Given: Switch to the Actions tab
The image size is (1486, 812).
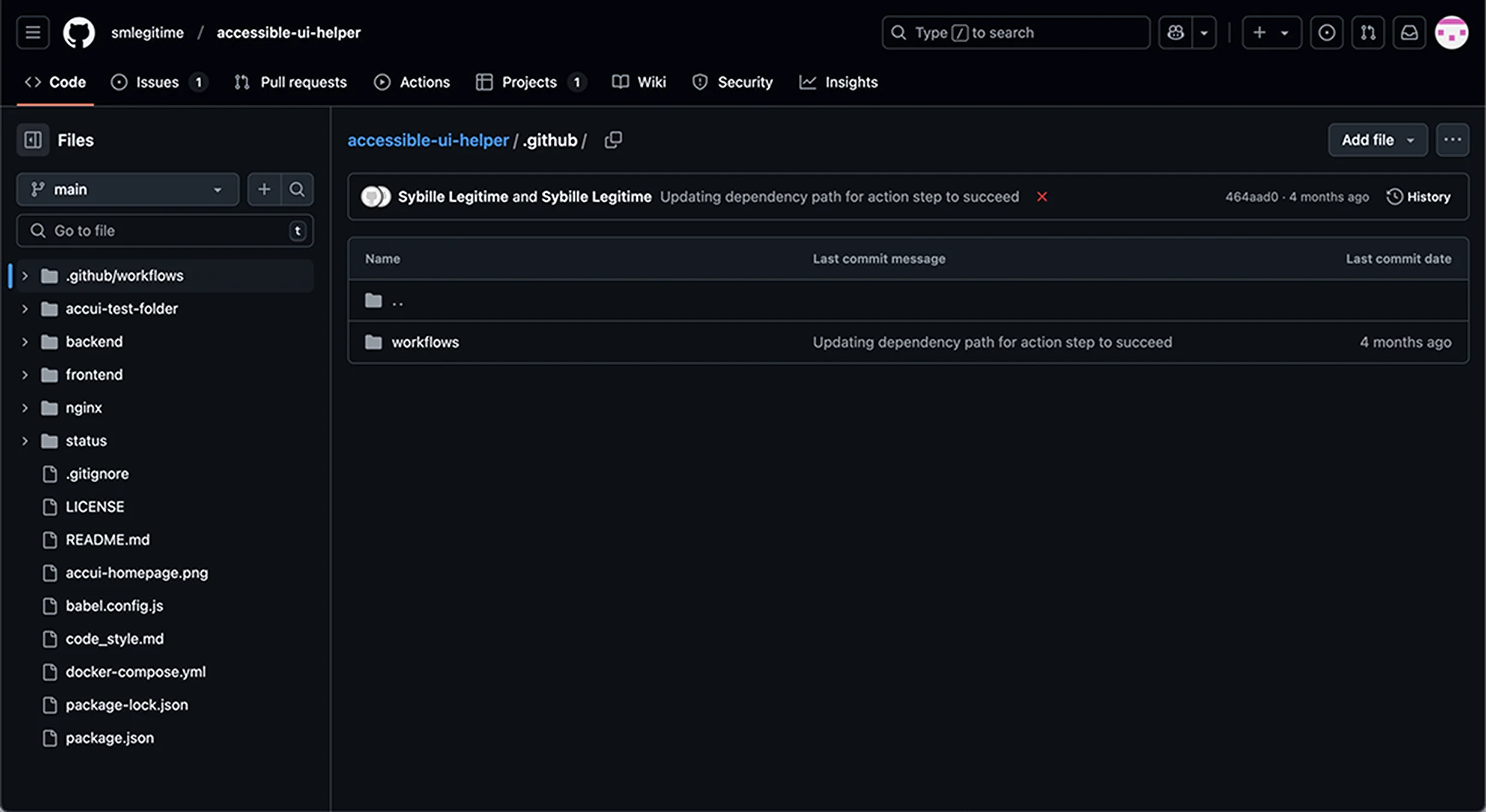Looking at the screenshot, I should (411, 82).
